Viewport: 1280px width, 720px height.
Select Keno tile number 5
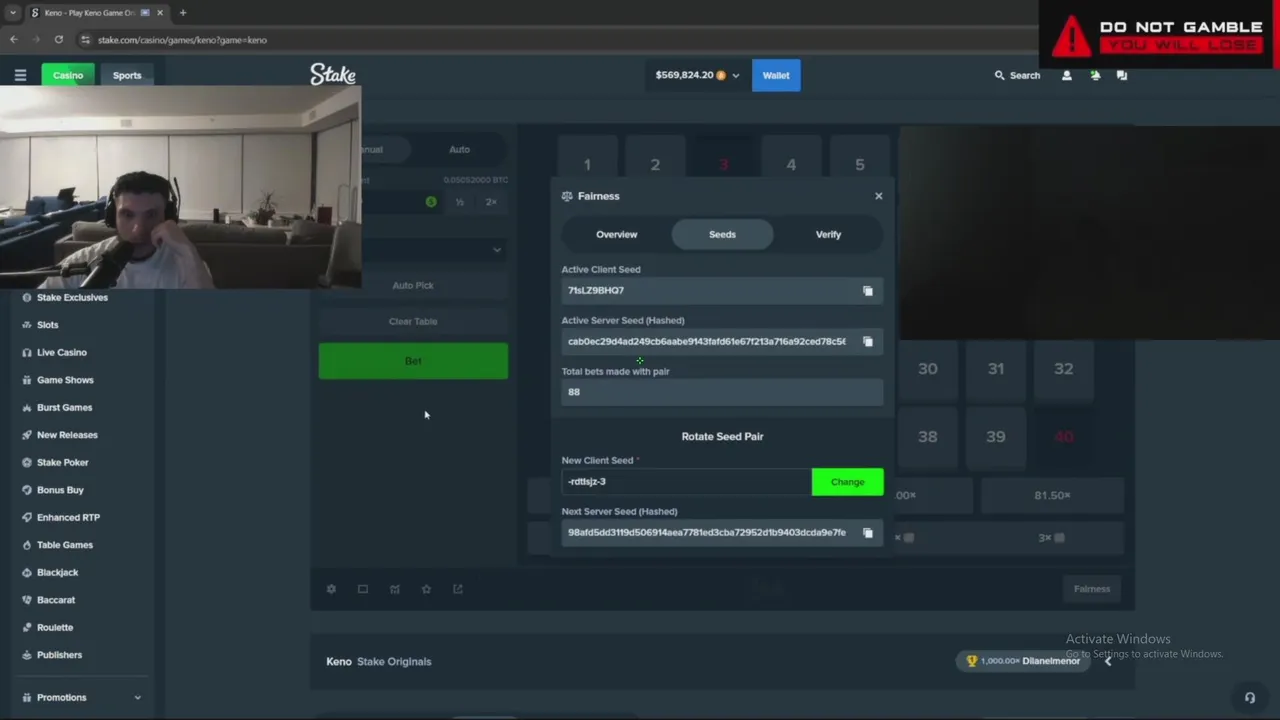[859, 165]
